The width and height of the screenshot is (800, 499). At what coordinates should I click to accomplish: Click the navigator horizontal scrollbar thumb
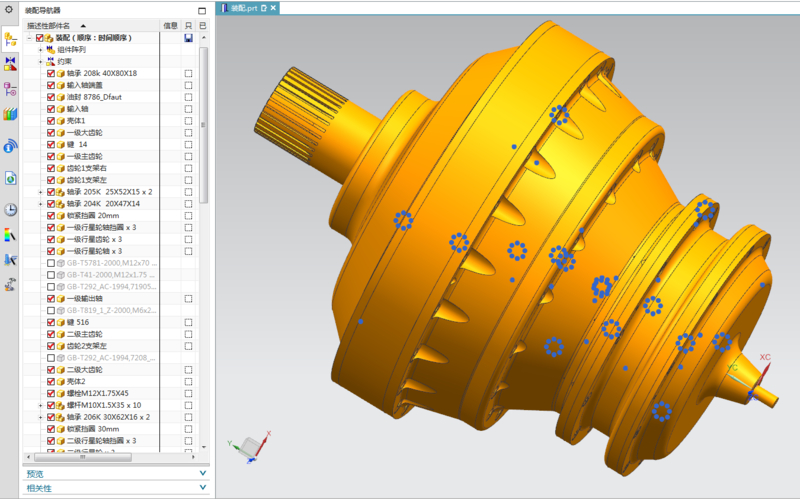82,457
